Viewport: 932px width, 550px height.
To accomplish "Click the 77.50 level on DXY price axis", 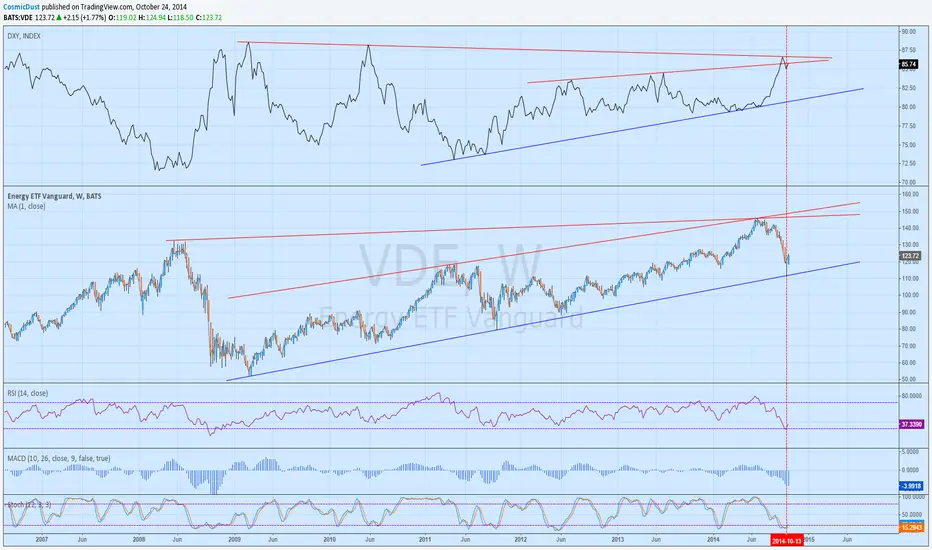I will (908, 126).
